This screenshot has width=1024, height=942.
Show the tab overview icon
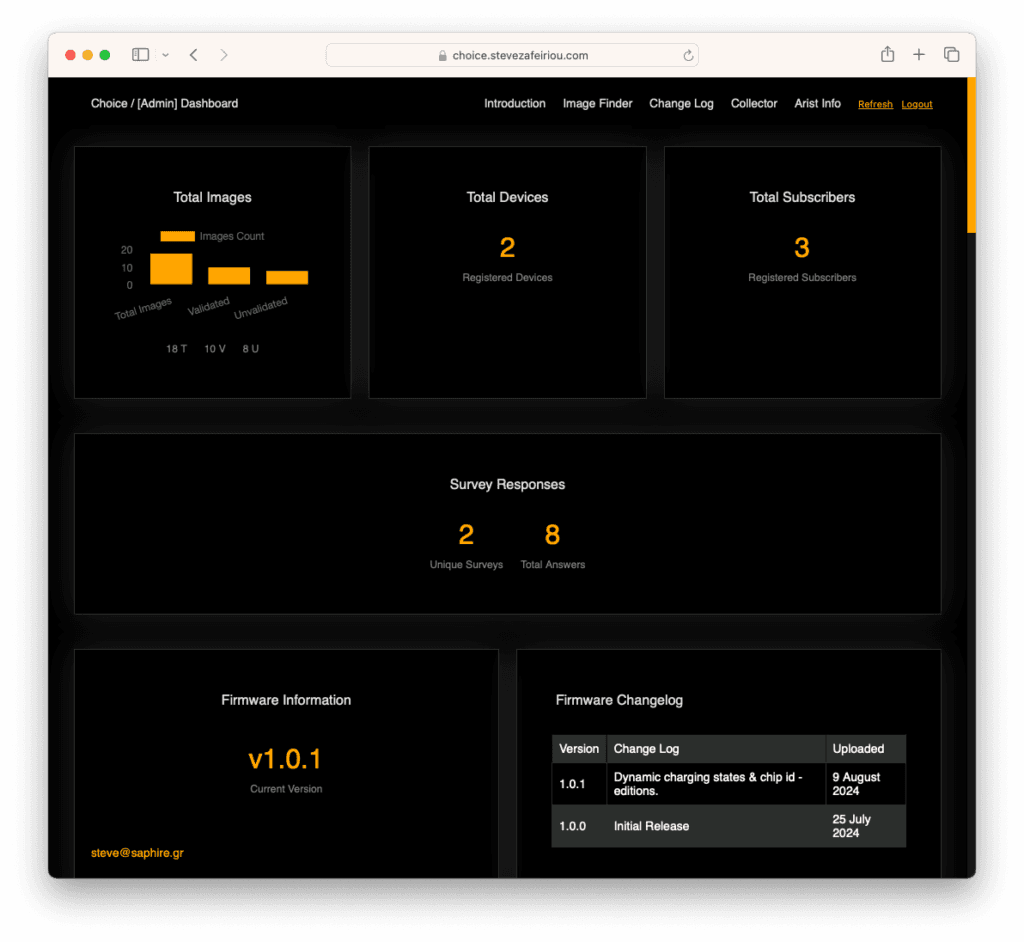click(x=951, y=55)
